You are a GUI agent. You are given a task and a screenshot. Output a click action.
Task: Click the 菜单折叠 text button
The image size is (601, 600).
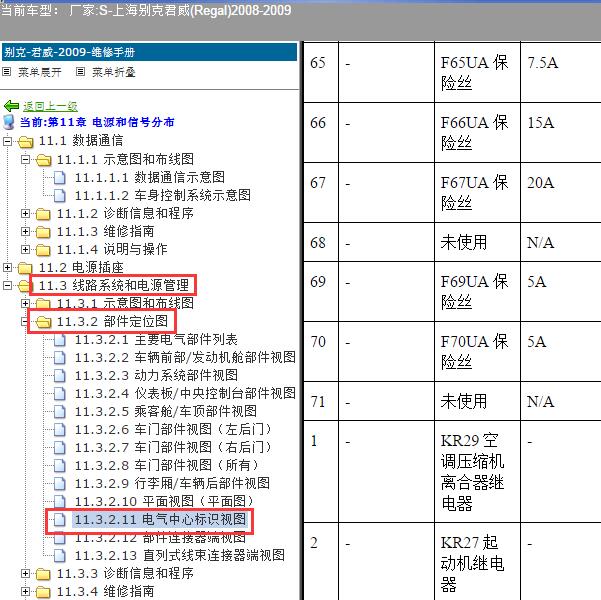(114, 72)
